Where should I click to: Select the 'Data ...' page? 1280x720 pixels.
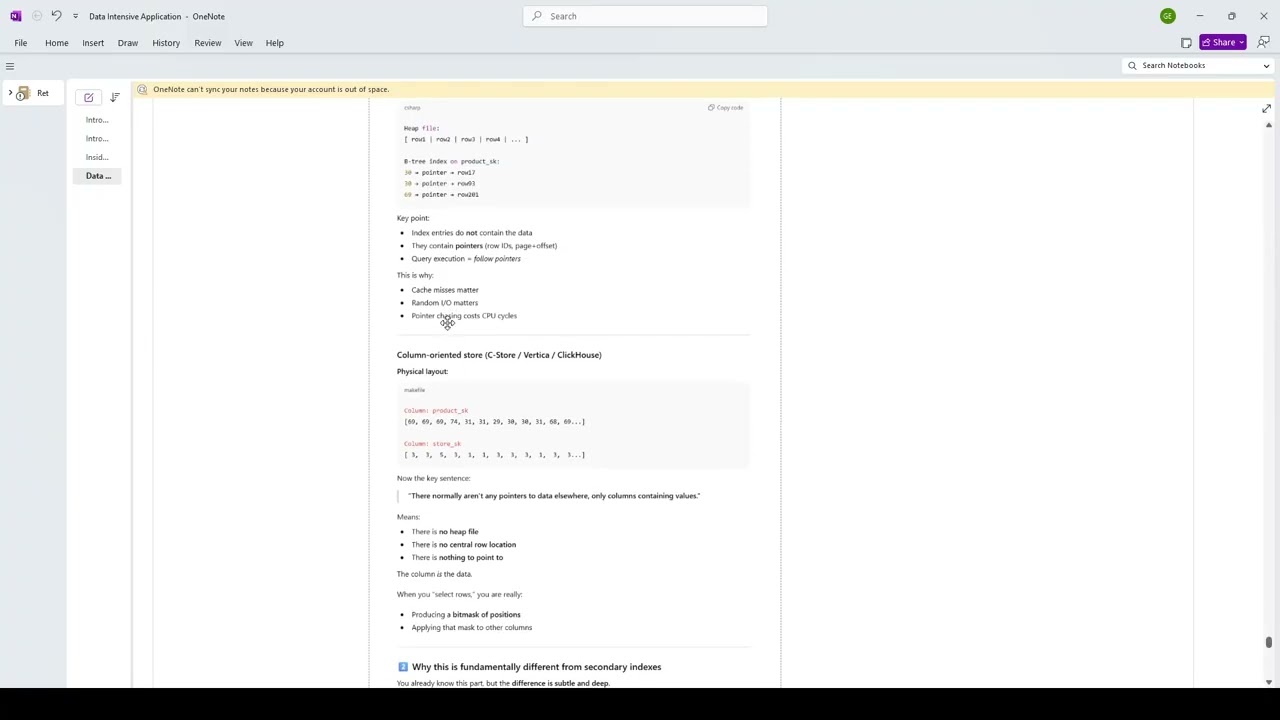(x=97, y=176)
